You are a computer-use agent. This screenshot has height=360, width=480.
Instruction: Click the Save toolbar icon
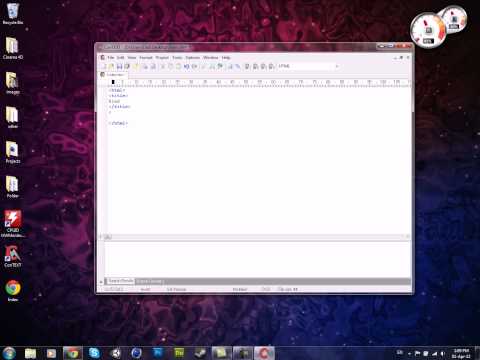[x=119, y=66]
